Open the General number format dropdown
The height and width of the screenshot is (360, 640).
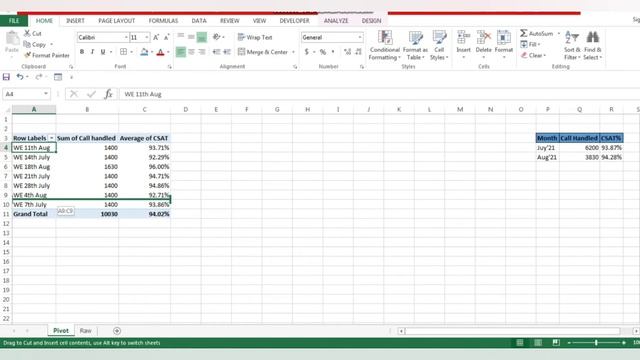point(360,38)
